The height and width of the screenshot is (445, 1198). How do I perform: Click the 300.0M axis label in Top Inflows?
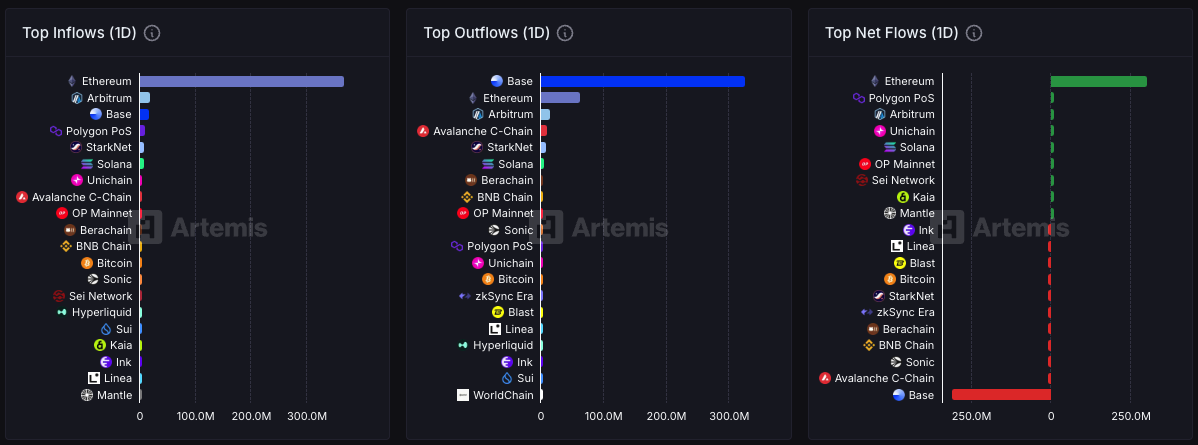(x=307, y=416)
